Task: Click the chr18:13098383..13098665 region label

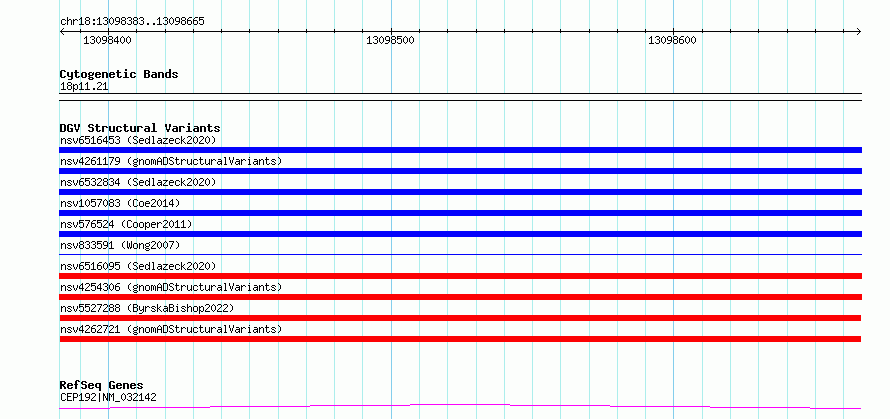Action: pos(132,22)
